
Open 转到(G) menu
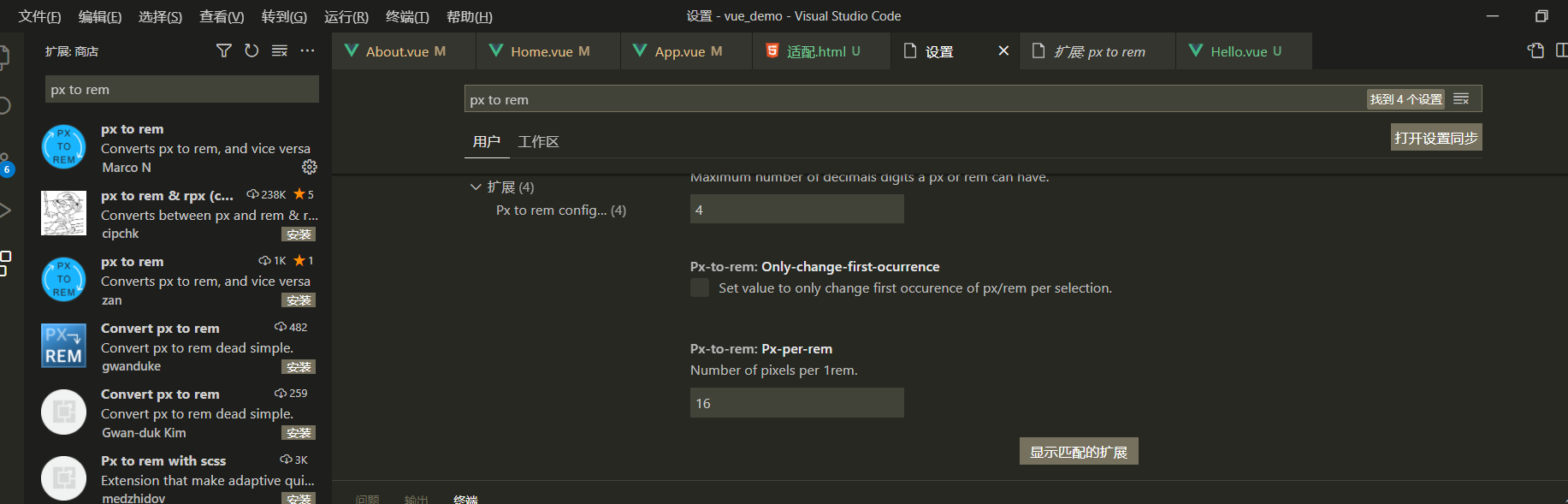[x=284, y=16]
